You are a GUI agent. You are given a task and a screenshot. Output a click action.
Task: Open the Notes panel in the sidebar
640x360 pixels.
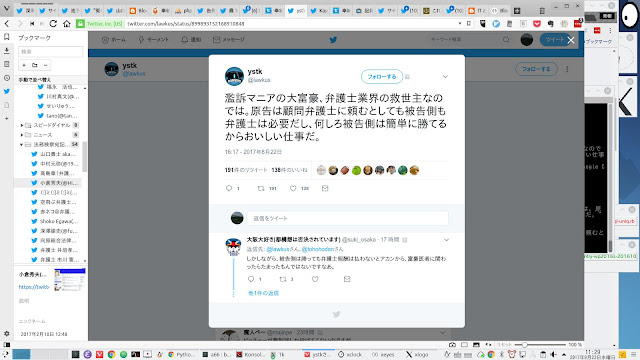[7, 64]
